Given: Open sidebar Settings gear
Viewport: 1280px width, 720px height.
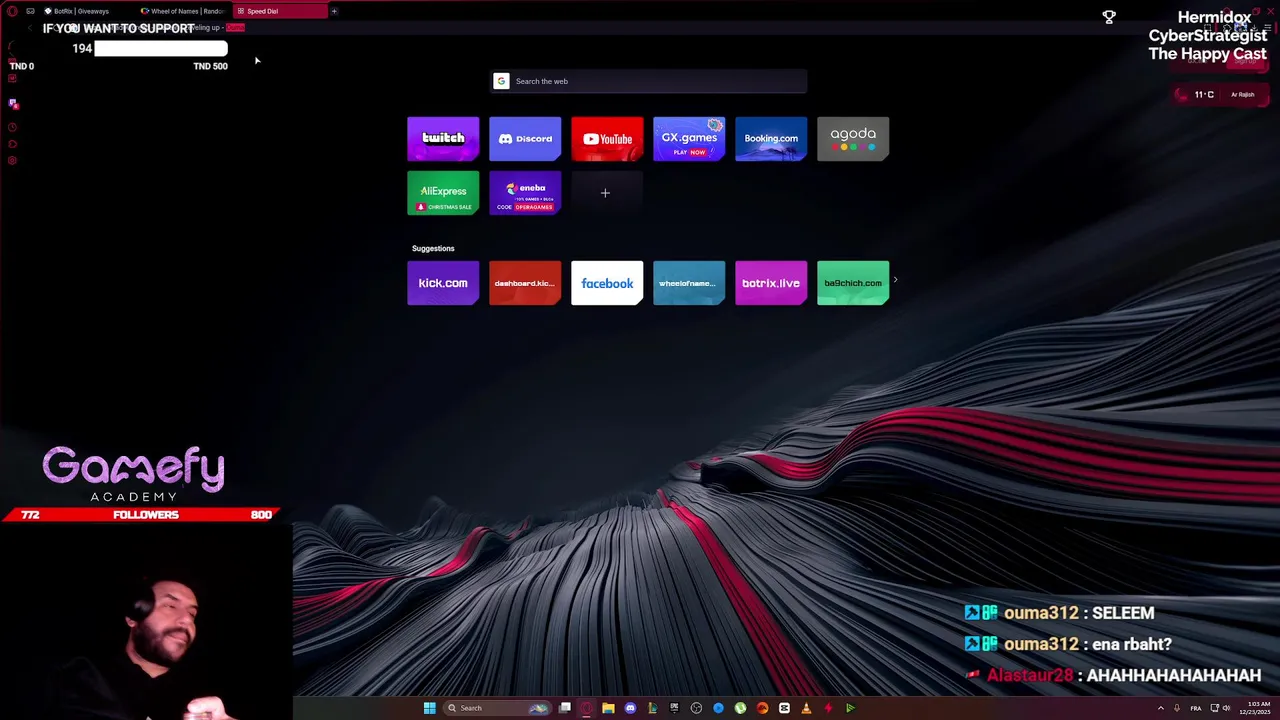Looking at the screenshot, I should (x=12, y=160).
